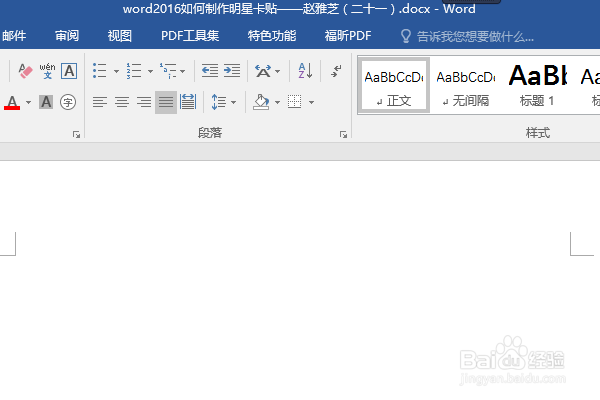Screen dimensions: 600x400
Task: Align text right
Action: 144,102
